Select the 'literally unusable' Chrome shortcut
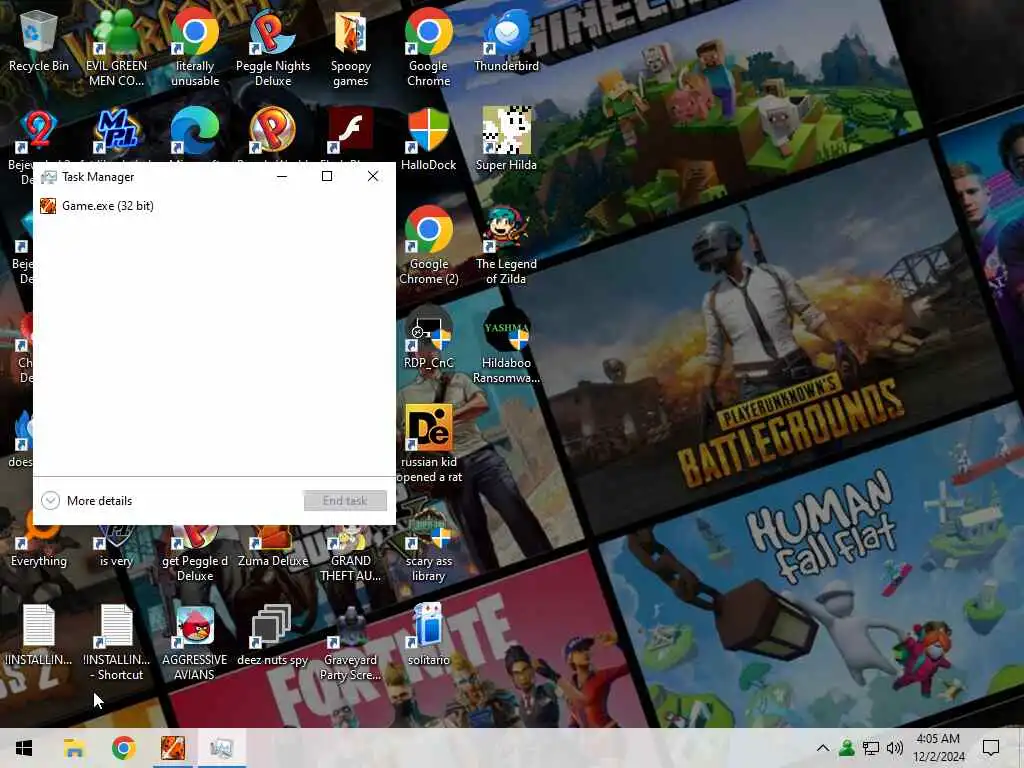This screenshot has width=1024, height=768. (195, 49)
